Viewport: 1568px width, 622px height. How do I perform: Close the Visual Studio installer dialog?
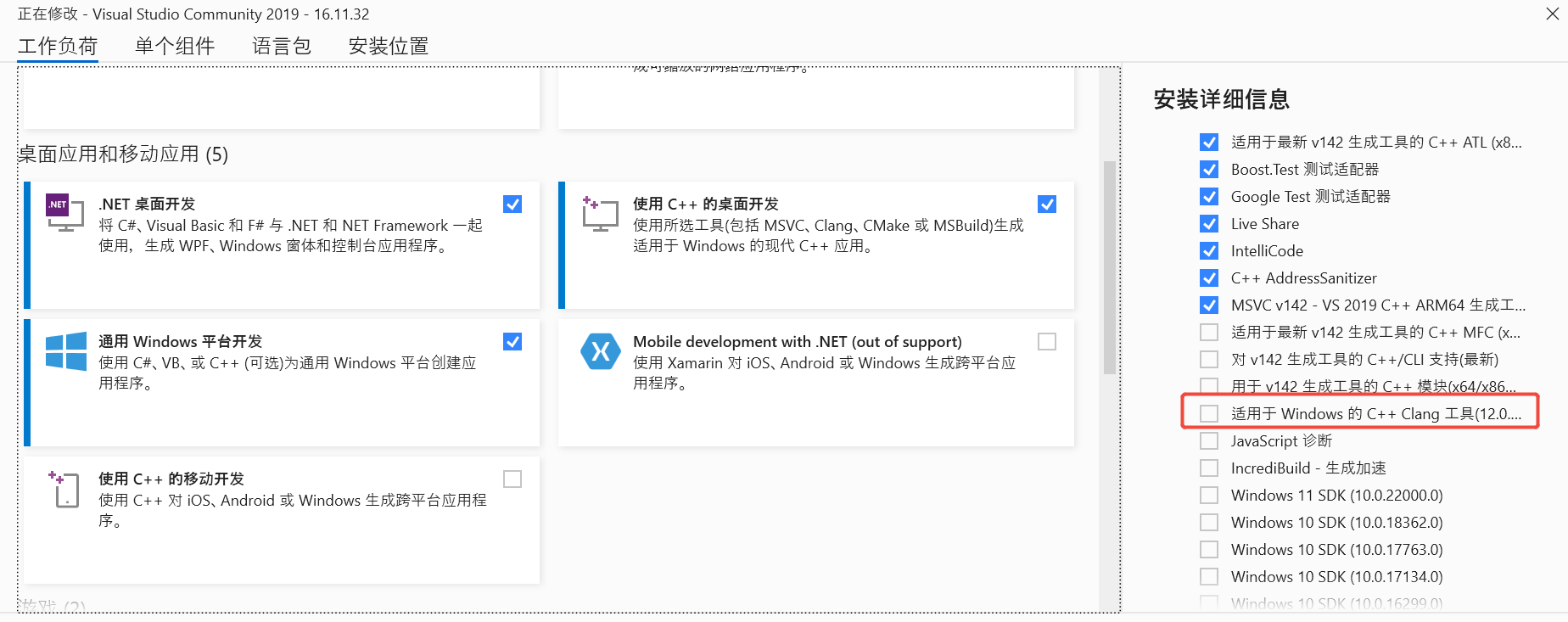tap(1552, 14)
